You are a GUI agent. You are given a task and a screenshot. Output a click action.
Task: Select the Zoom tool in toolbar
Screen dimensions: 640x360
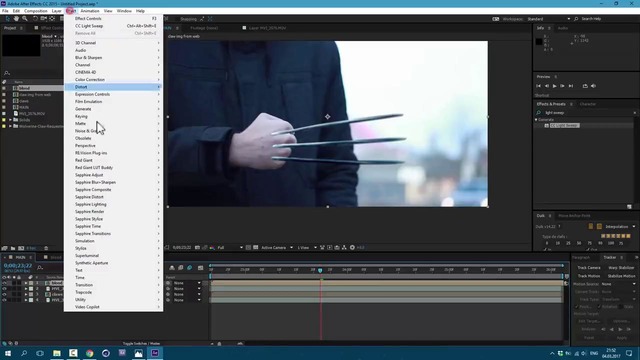25,19
